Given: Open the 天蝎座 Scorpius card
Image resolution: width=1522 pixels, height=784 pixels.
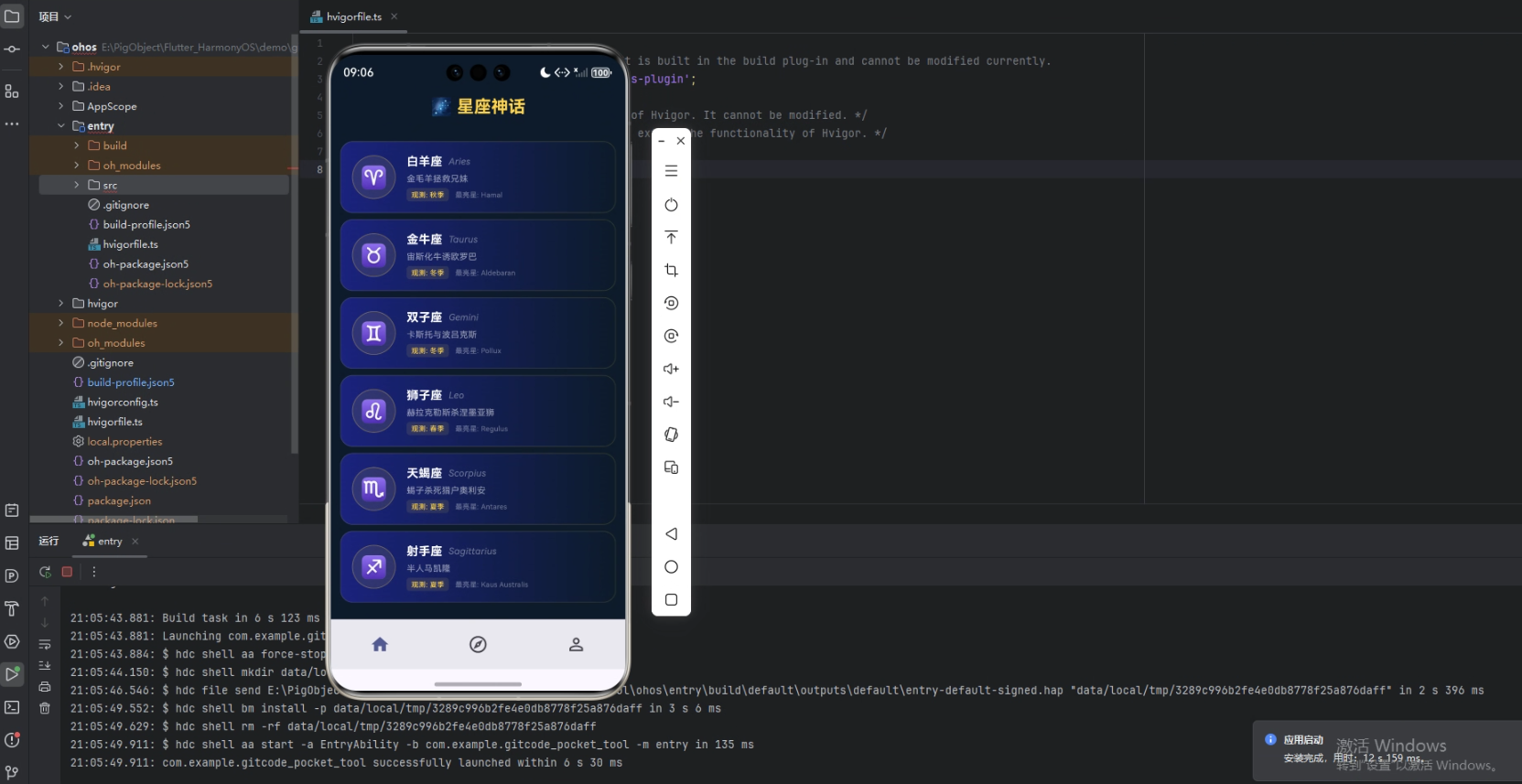Looking at the screenshot, I should point(478,489).
